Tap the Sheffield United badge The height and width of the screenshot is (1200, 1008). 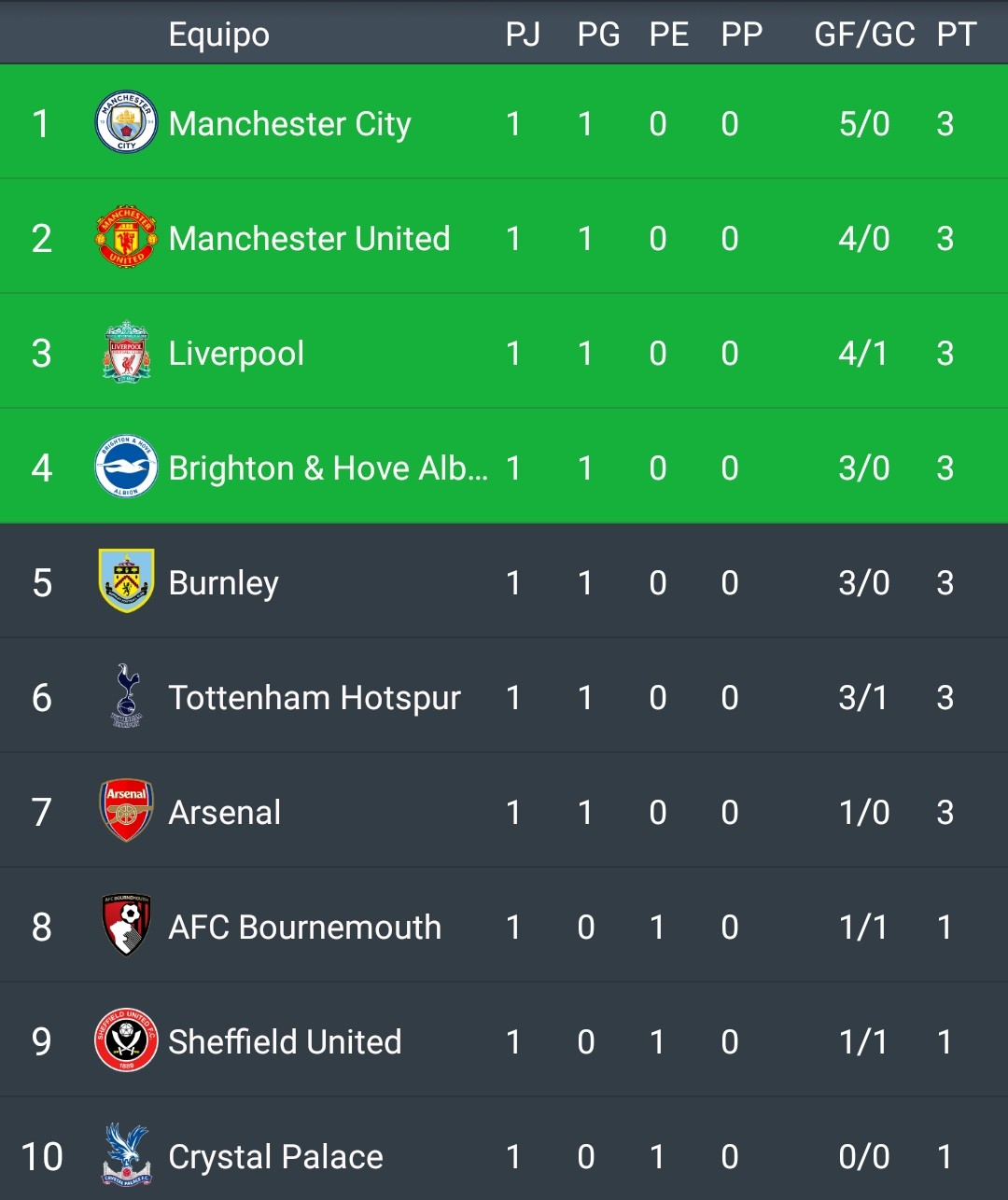pos(126,1040)
